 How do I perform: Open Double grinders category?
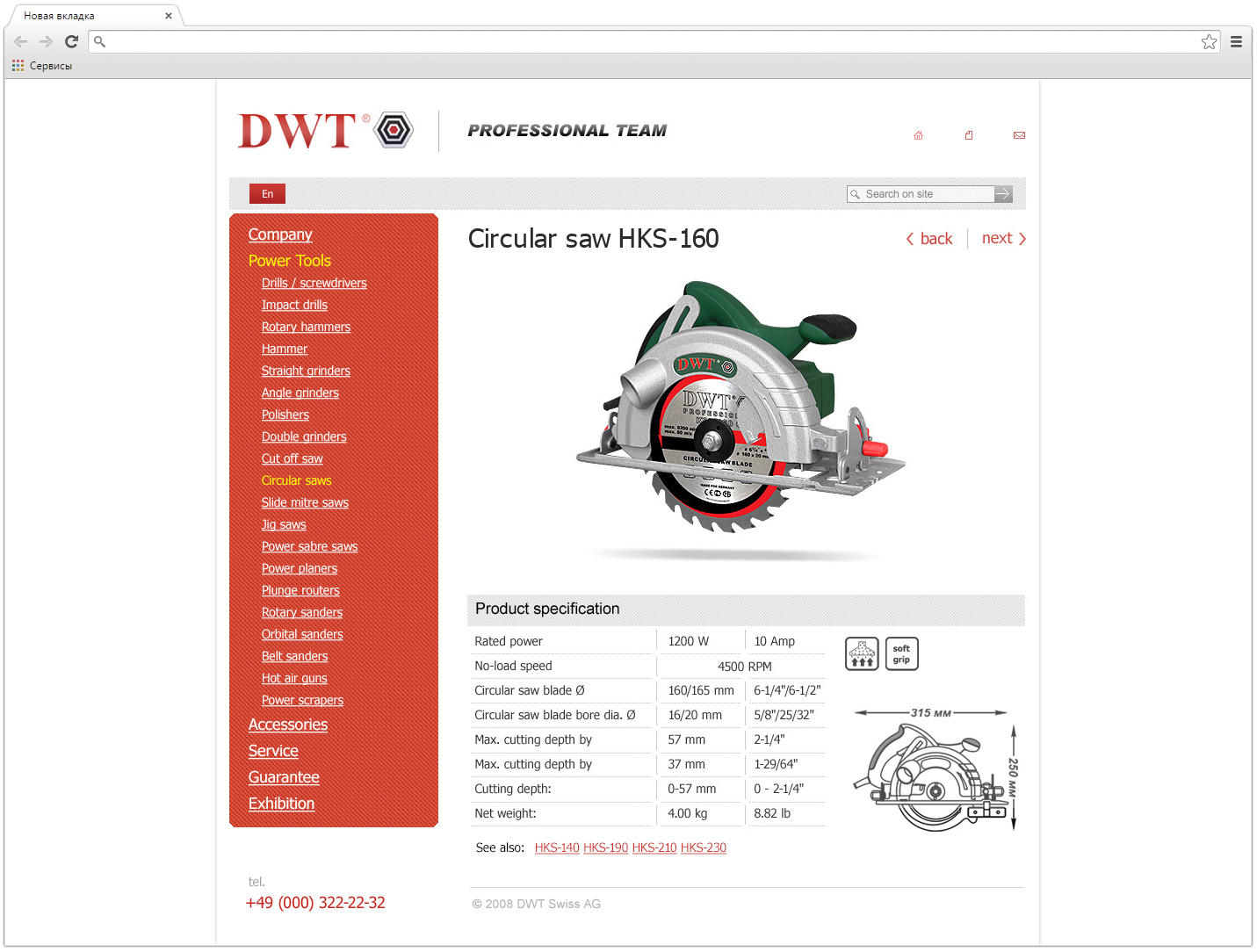click(304, 436)
